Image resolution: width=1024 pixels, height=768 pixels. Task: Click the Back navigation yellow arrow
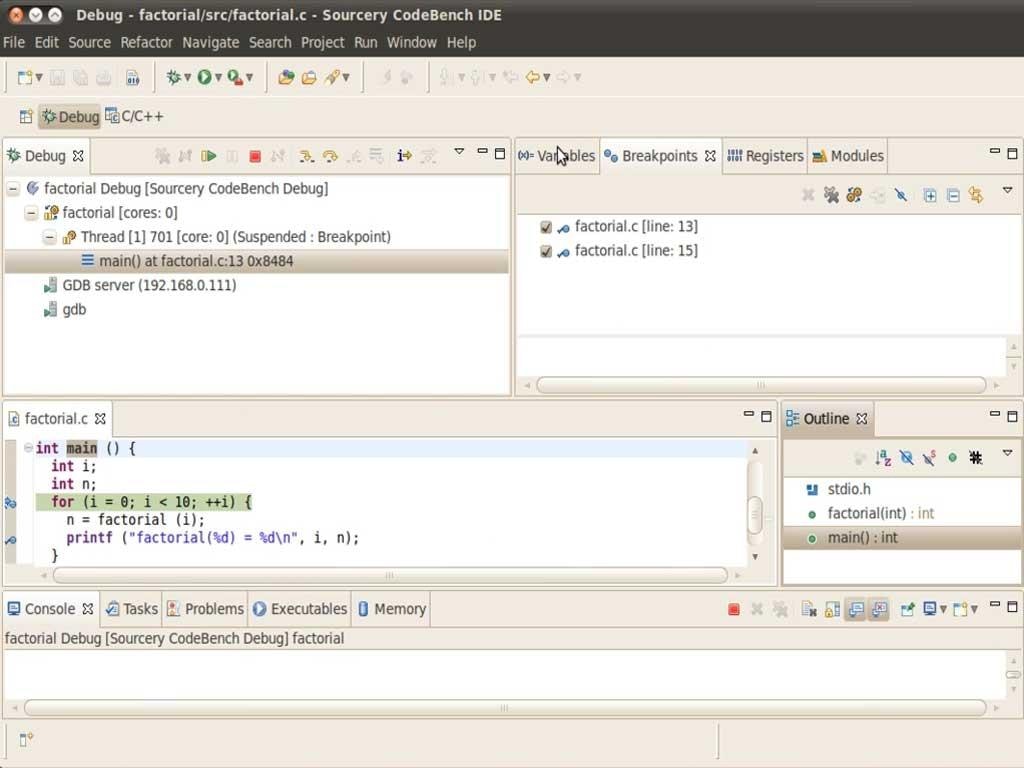point(532,77)
